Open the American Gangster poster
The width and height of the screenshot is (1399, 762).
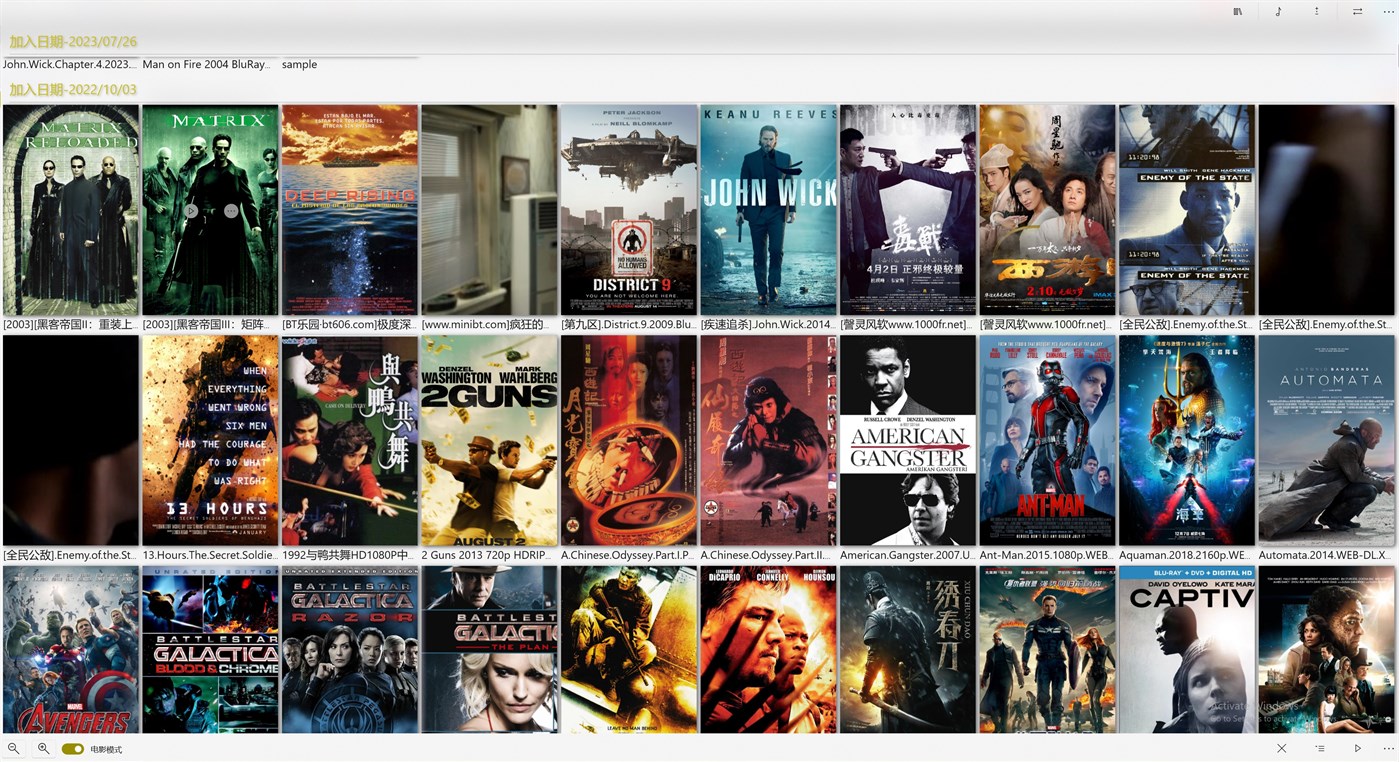[x=908, y=440]
